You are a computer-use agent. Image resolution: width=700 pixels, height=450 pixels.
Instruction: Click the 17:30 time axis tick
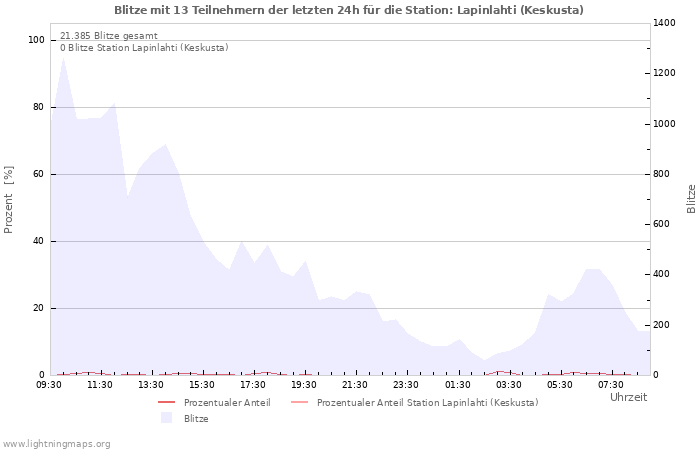point(253,384)
